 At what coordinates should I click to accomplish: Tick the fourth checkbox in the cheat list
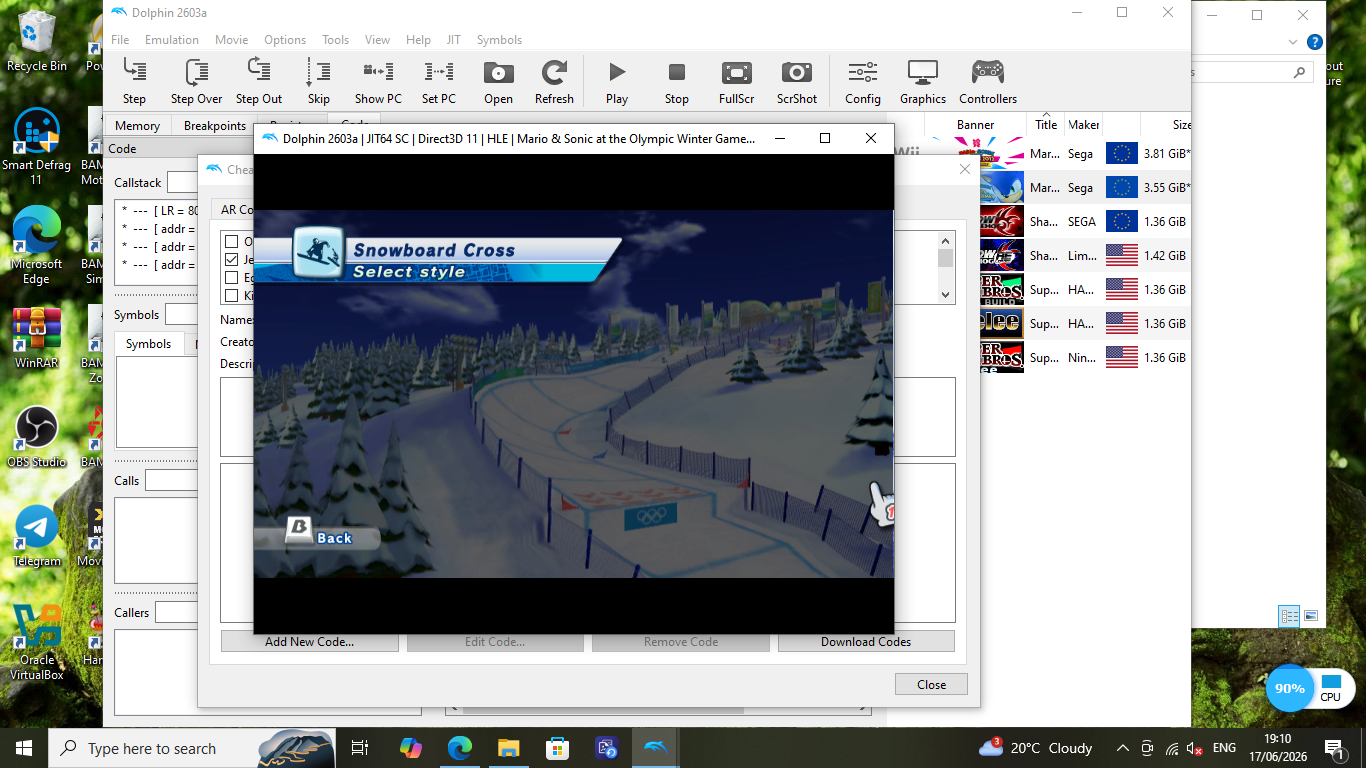pos(231,295)
